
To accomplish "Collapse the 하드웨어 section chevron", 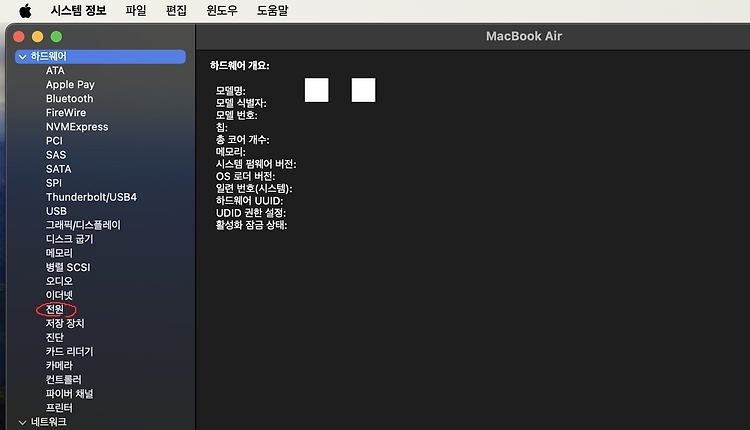I will [x=22, y=56].
